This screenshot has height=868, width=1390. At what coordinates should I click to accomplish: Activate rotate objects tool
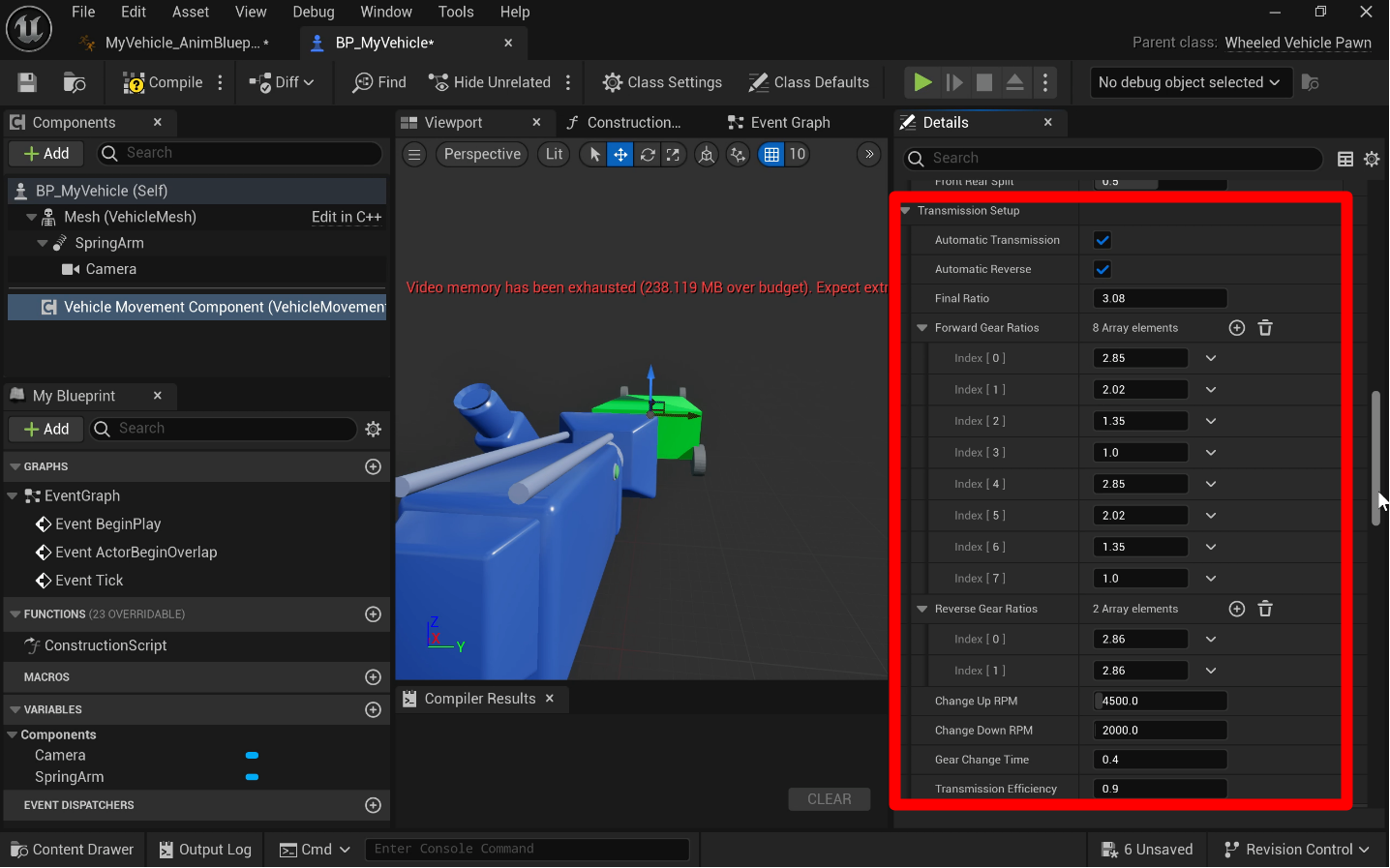click(x=648, y=155)
